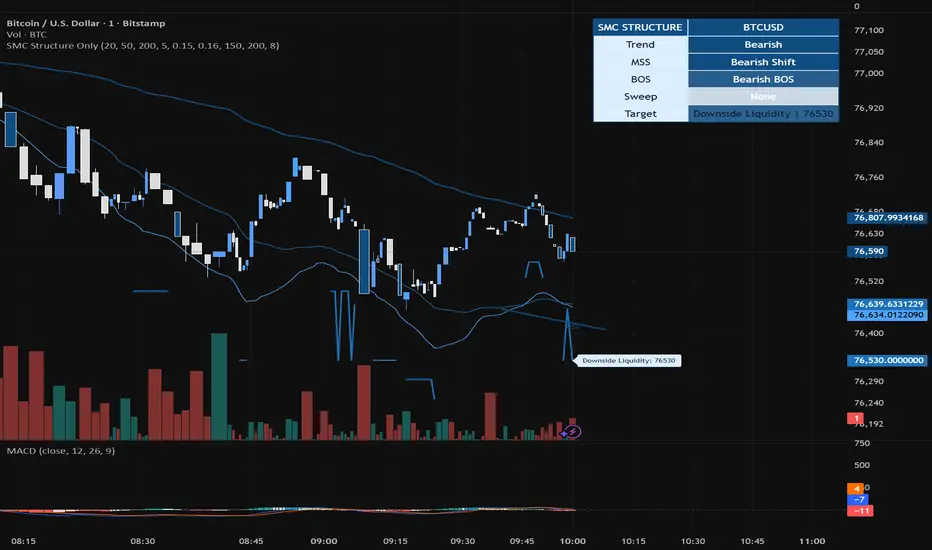Click the Bearish BOS cell

763,79
